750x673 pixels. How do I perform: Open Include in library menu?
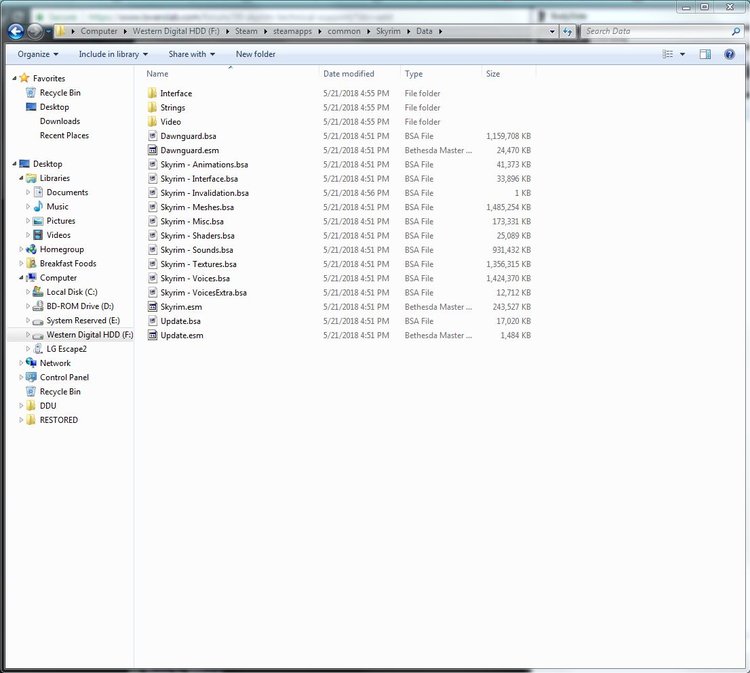pyautogui.click(x=113, y=54)
